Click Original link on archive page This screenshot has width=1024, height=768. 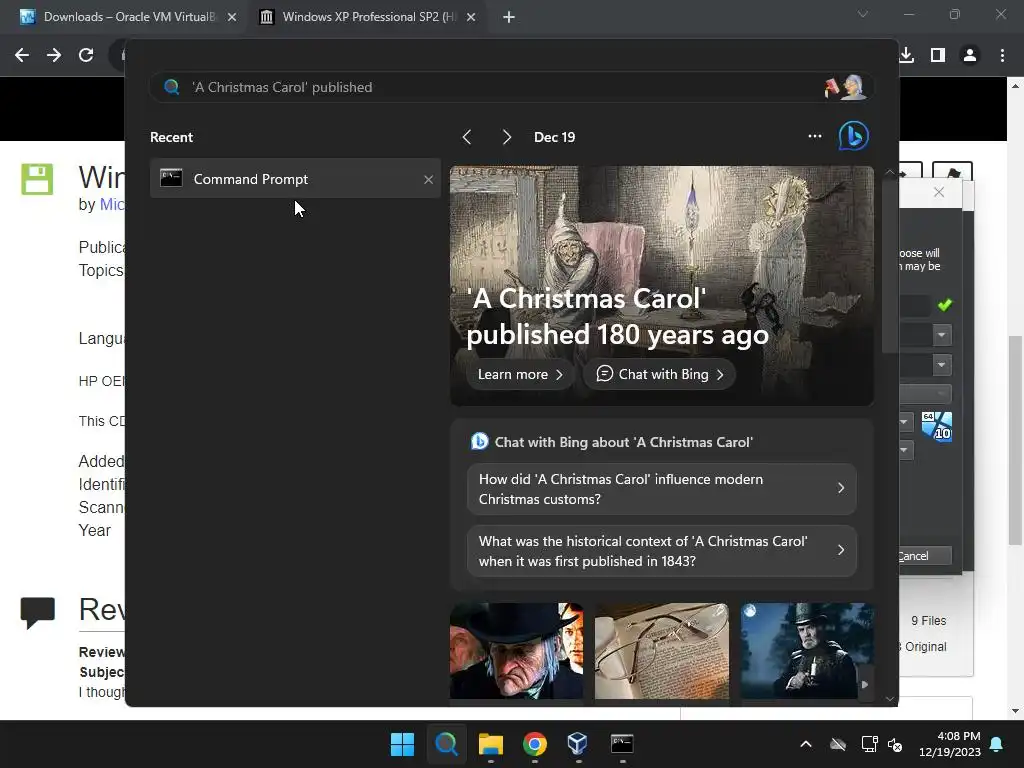tap(925, 647)
